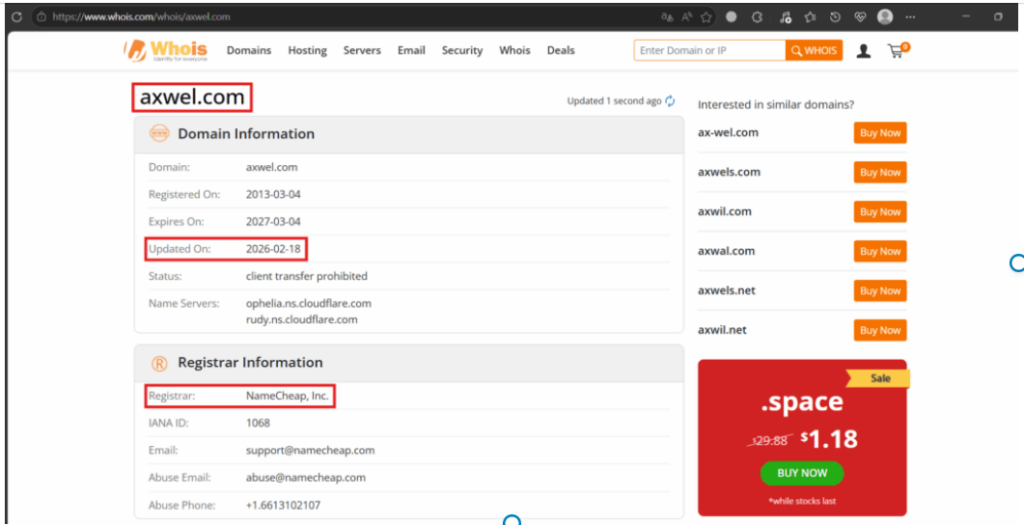This screenshot has width=1024, height=525.
Task: Click the Registrar Information R icon
Action: [x=159, y=363]
